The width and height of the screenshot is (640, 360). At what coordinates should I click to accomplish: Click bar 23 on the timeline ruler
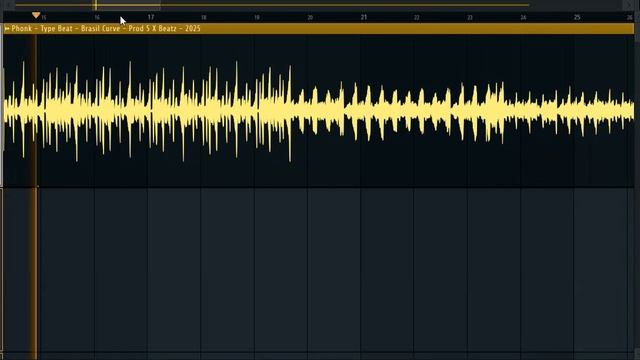point(470,17)
